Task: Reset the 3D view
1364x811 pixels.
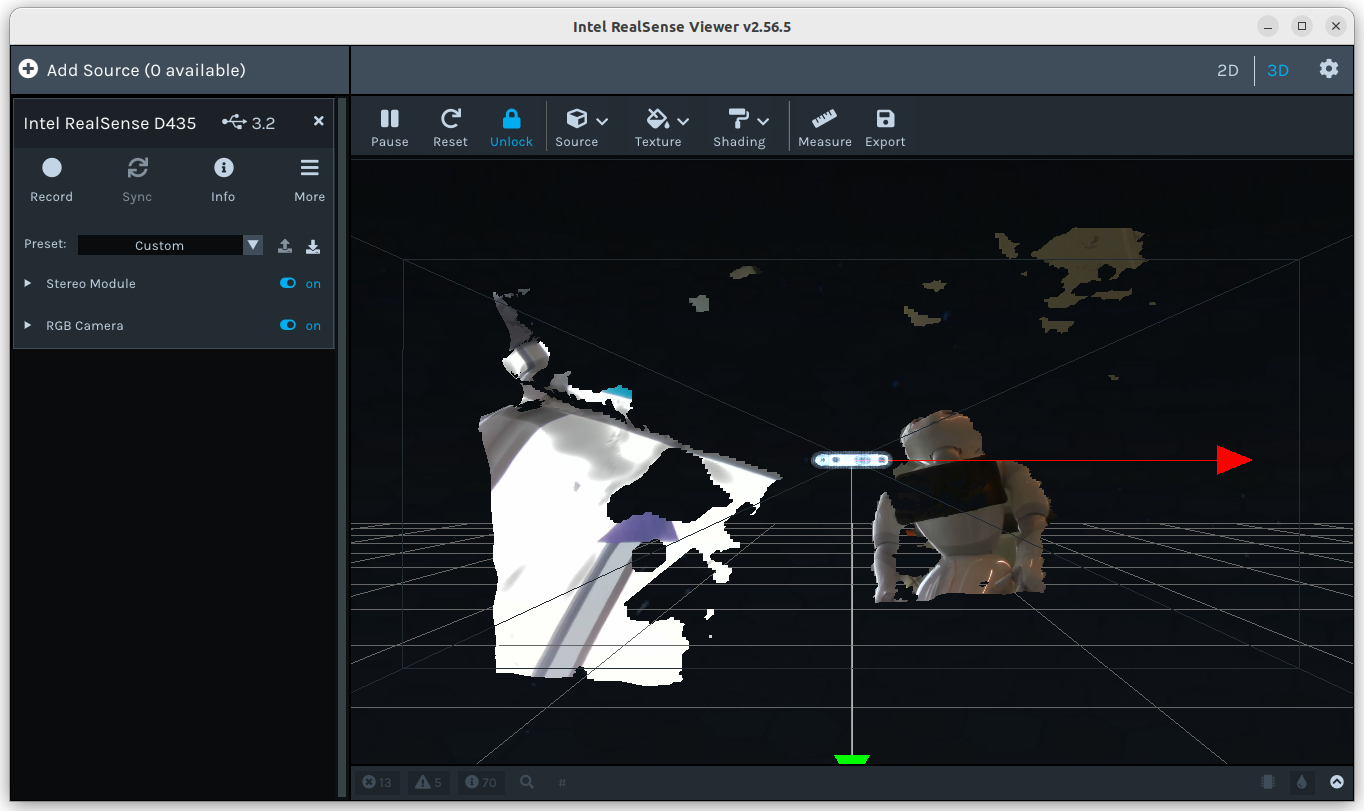Action: (x=450, y=127)
